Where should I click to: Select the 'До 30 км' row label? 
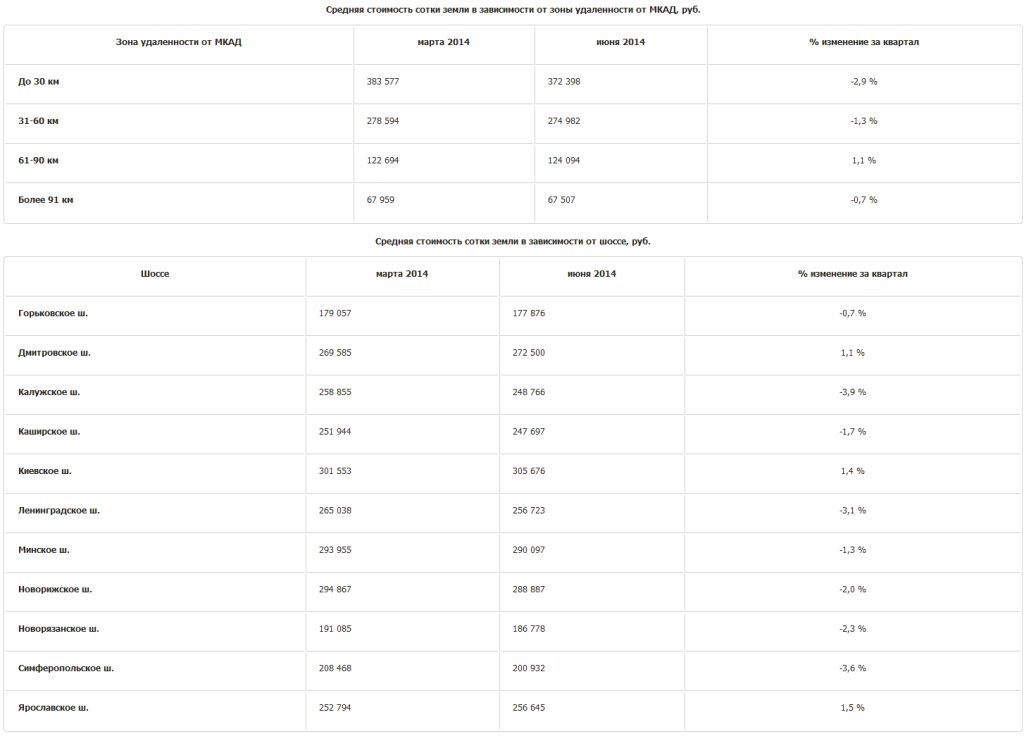coord(39,82)
